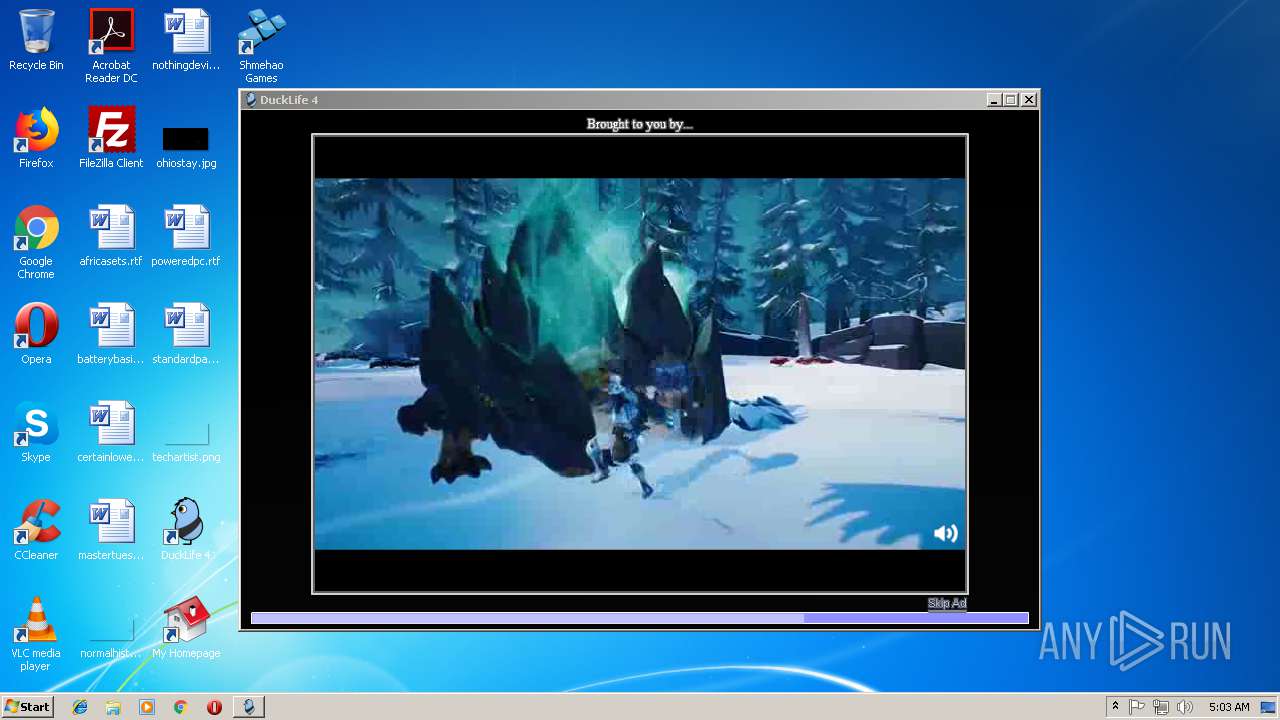Launch VLC media player shortcut

[36, 634]
